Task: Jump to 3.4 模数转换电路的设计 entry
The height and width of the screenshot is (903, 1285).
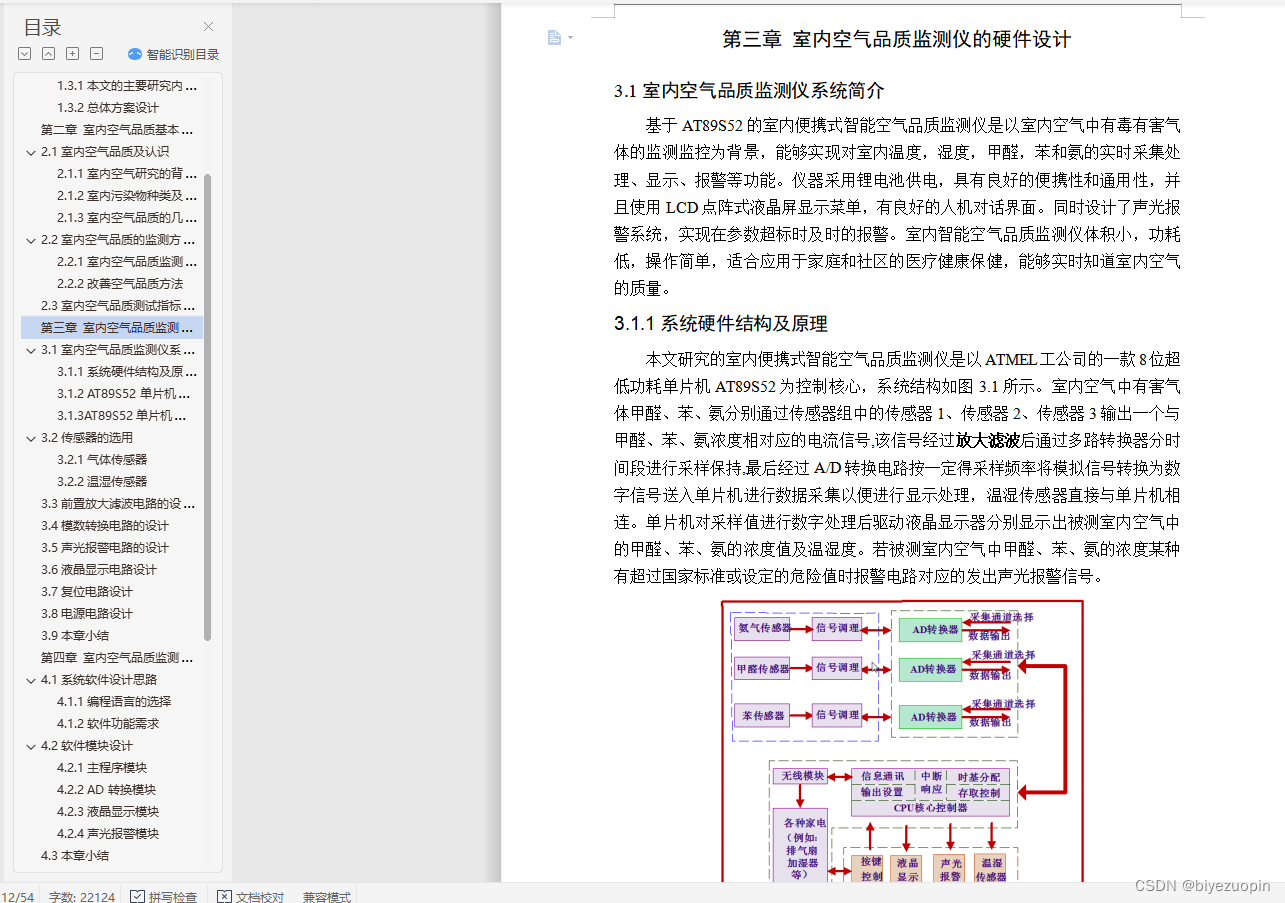Action: point(105,526)
